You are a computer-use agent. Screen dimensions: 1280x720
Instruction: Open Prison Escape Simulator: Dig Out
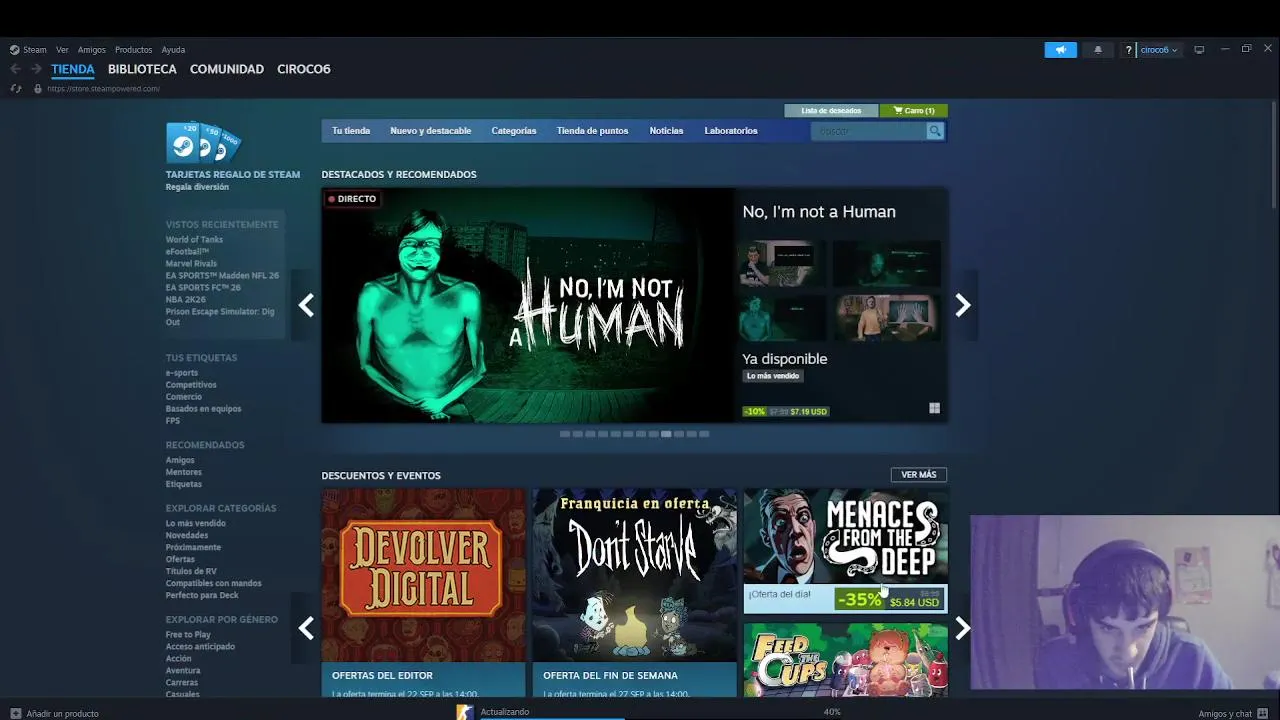click(x=220, y=317)
